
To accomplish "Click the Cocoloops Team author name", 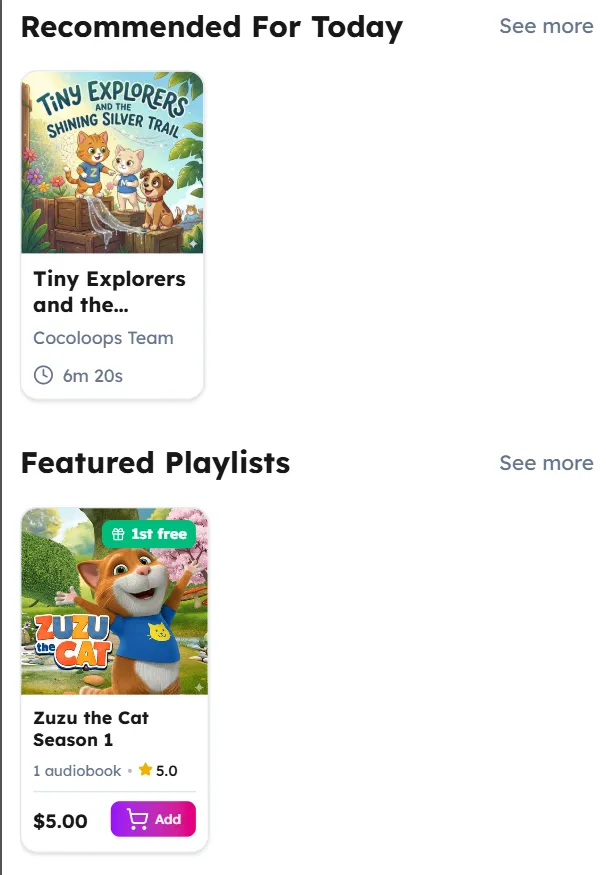I will tap(103, 338).
